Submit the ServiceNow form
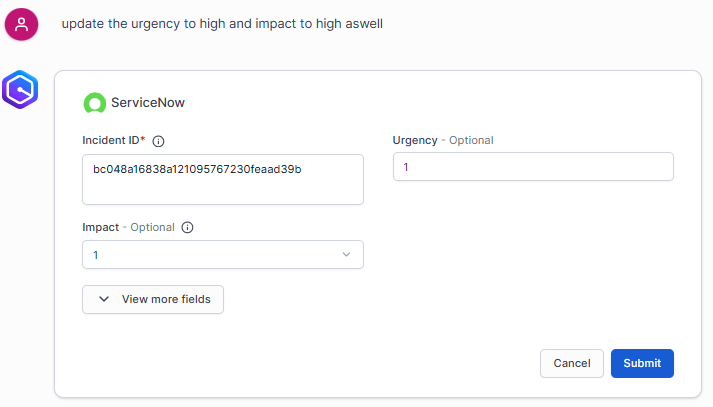 642,363
